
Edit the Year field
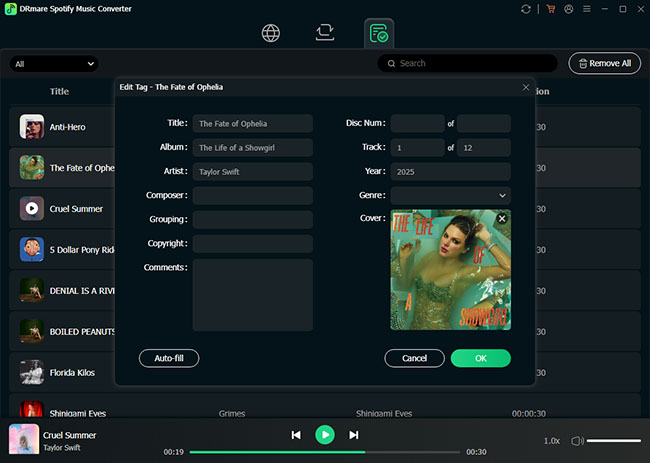tap(451, 172)
